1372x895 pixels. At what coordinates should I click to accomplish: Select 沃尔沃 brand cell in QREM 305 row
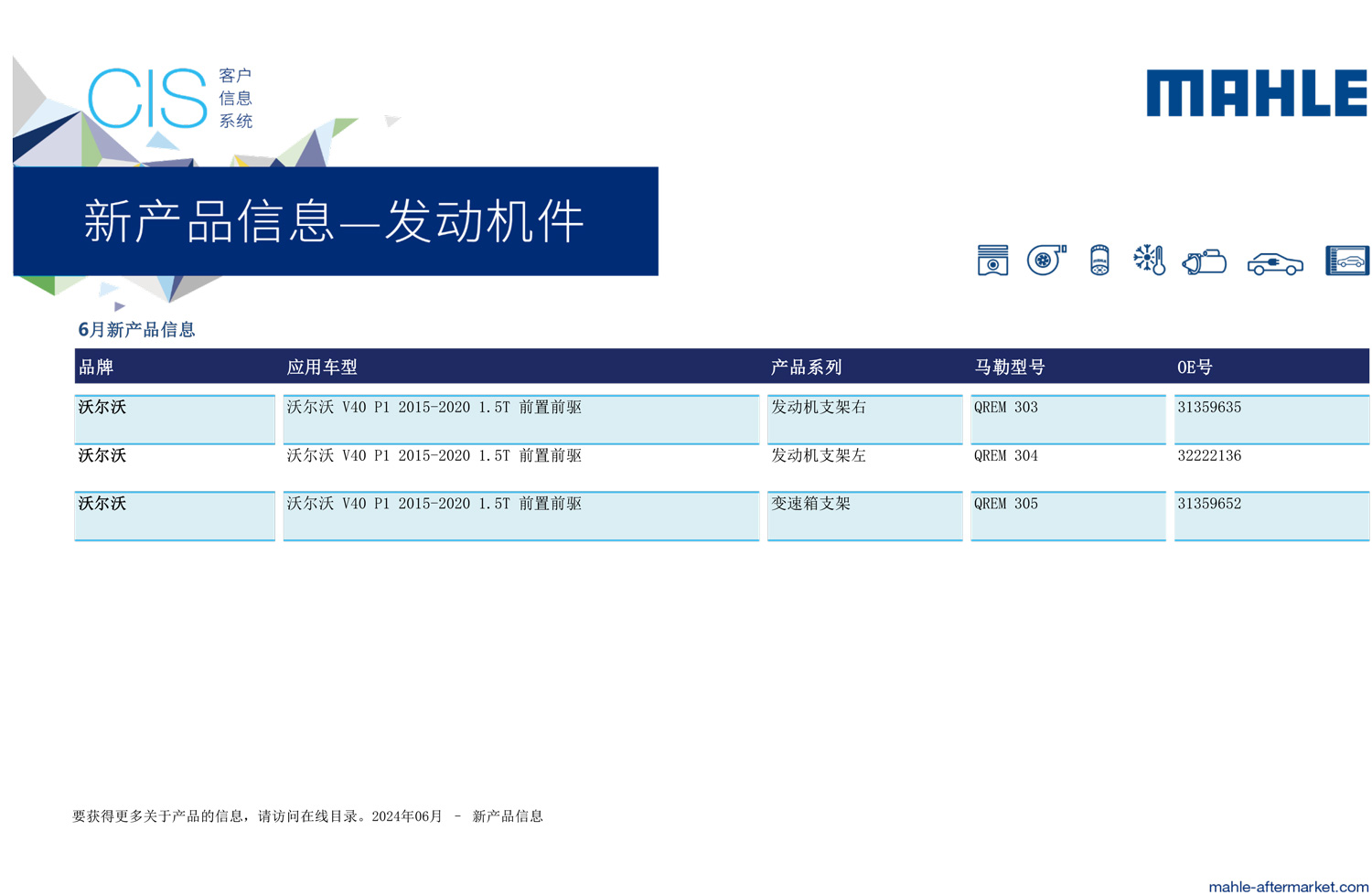click(x=175, y=516)
